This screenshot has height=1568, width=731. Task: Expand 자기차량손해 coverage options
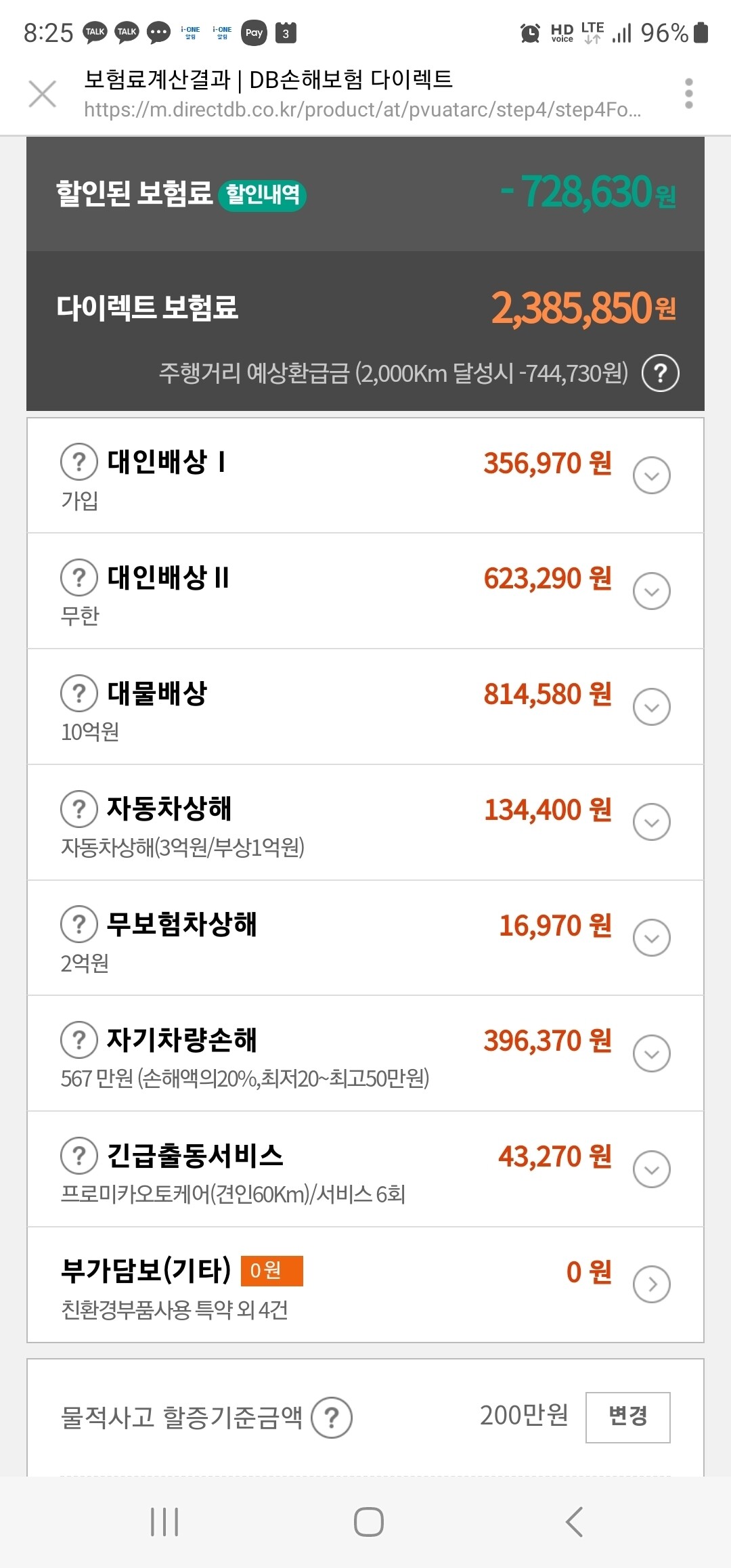tap(651, 1053)
